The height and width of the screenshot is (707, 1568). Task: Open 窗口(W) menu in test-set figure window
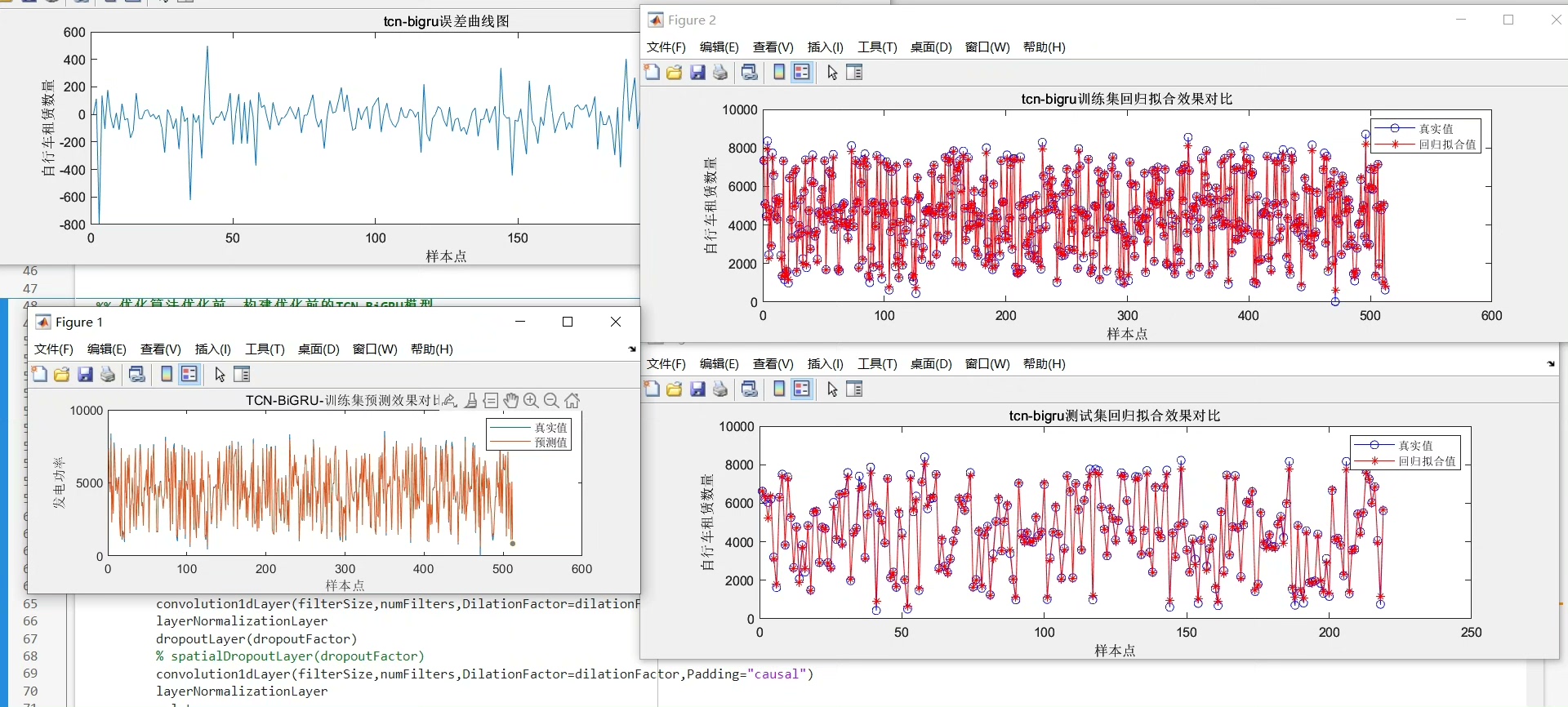tap(987, 363)
